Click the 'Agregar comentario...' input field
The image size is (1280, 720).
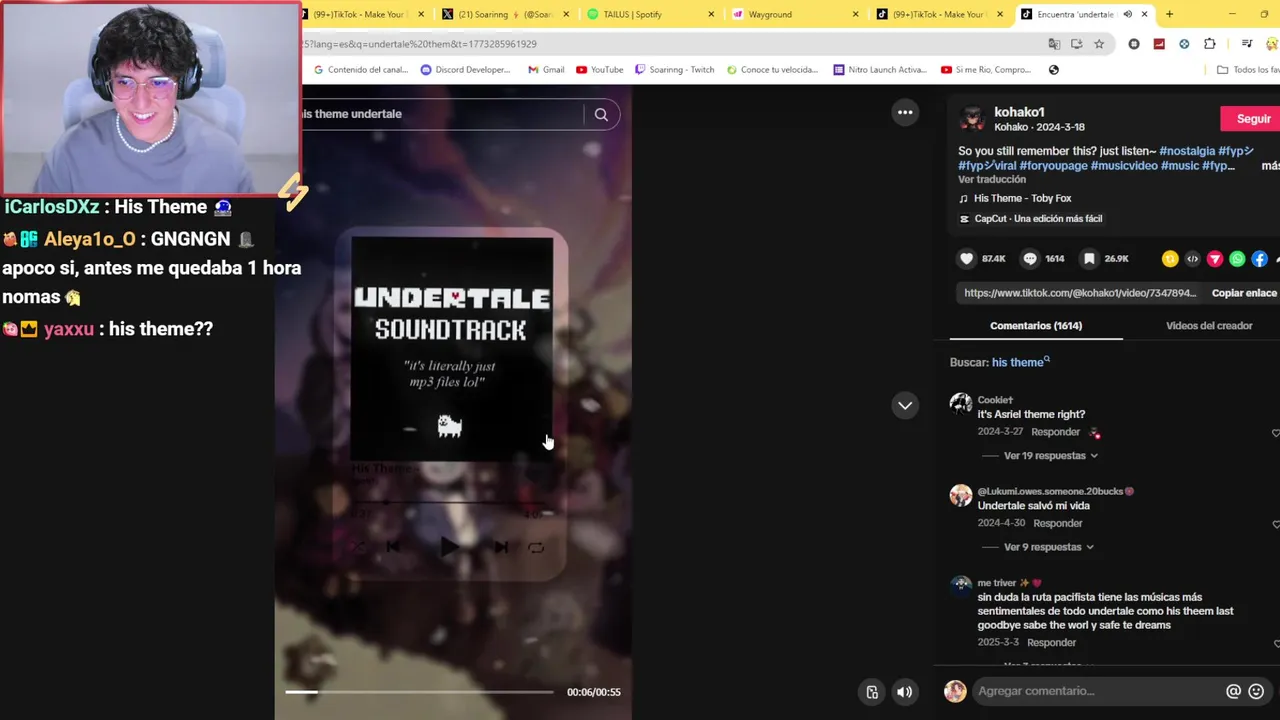pyautogui.click(x=1098, y=691)
